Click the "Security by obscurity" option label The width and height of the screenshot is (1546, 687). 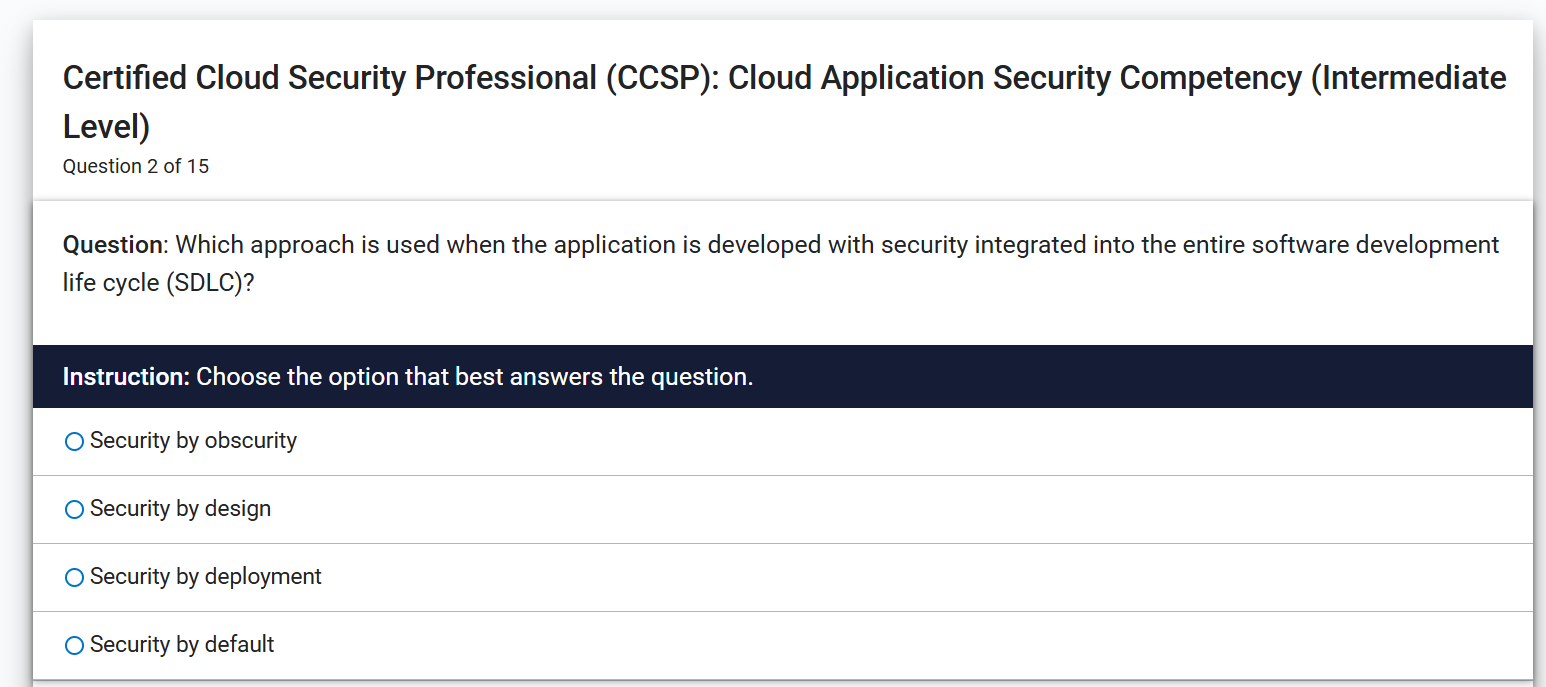pyautogui.click(x=193, y=441)
